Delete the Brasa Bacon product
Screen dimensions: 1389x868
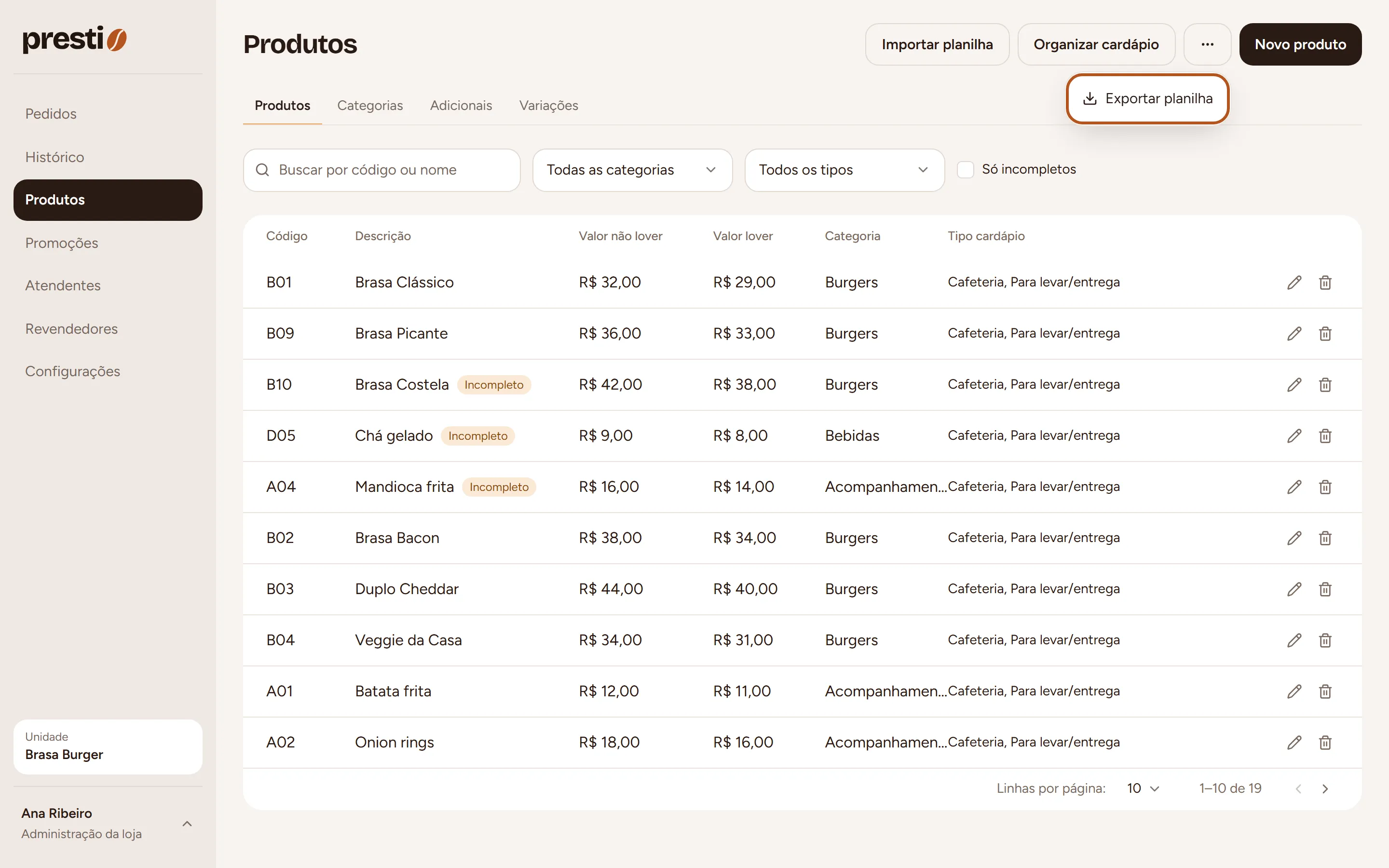coord(1325,538)
